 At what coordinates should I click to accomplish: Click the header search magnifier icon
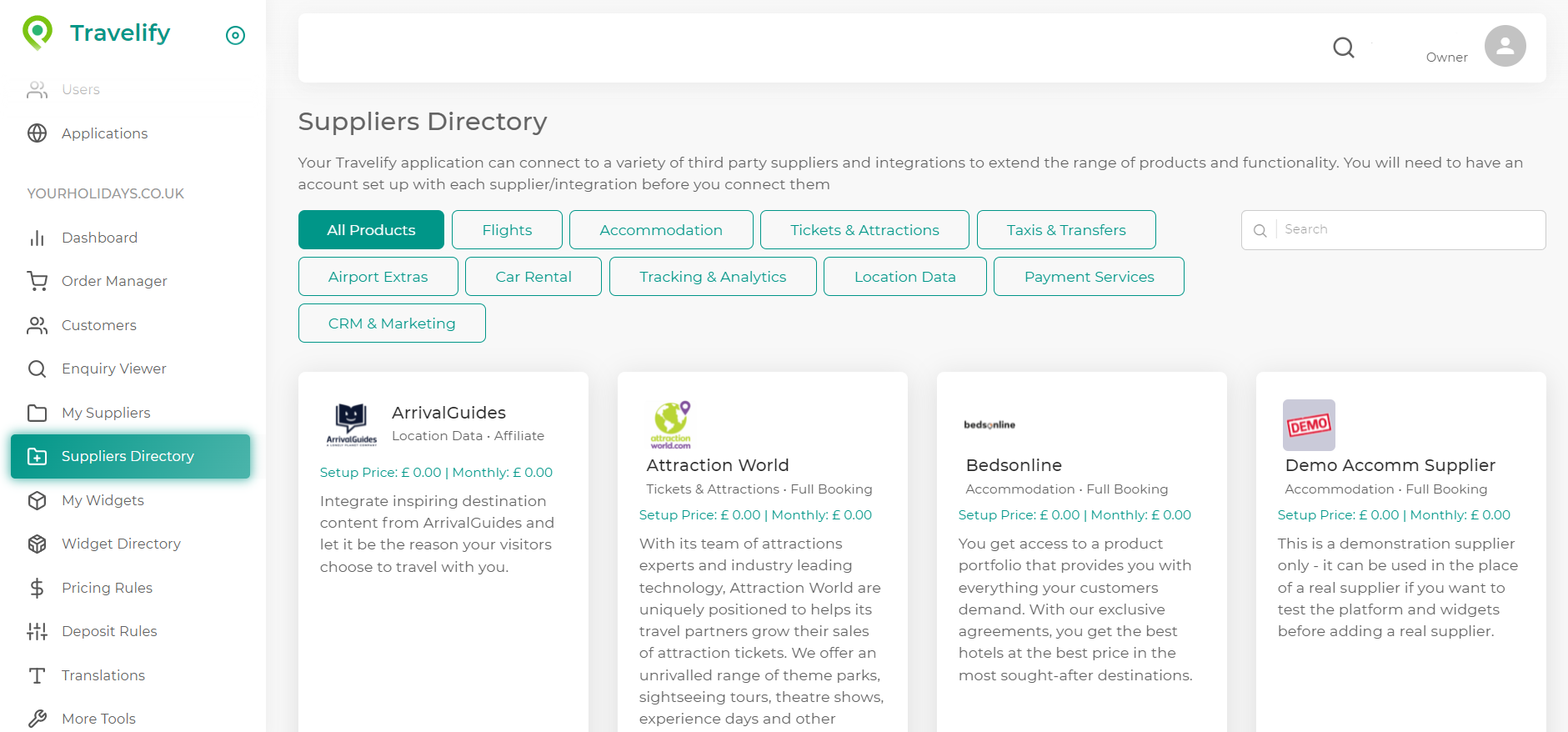1343,48
